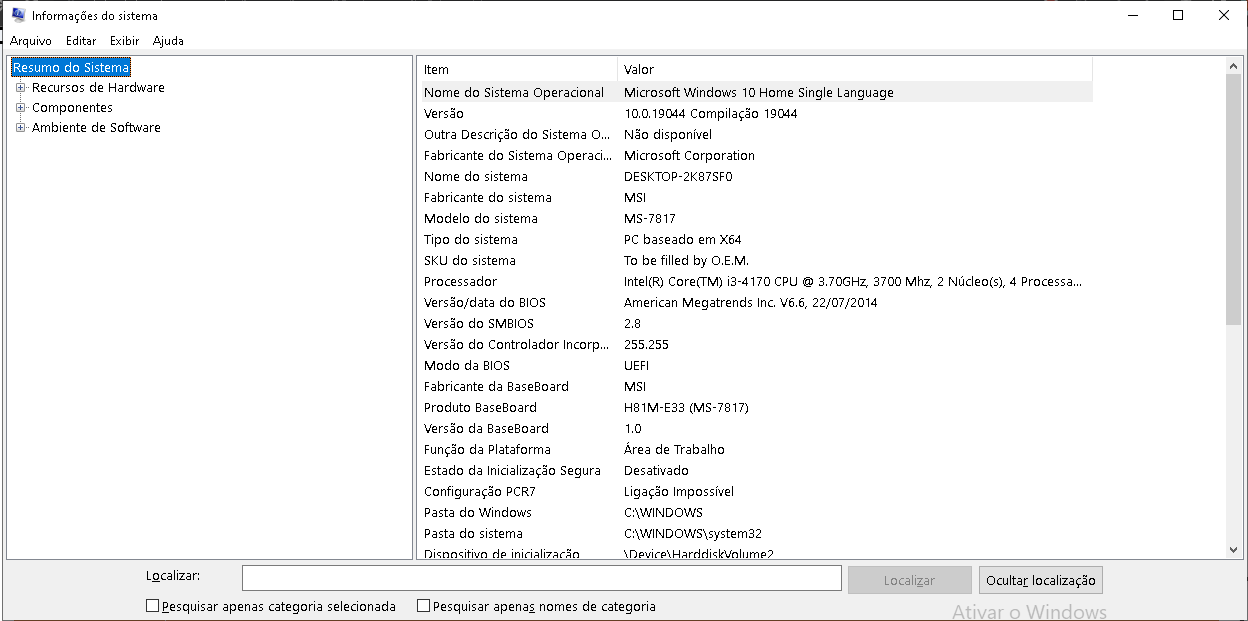Click the vertical scrollbar thumb
The width and height of the screenshot is (1248, 621).
point(1233,200)
